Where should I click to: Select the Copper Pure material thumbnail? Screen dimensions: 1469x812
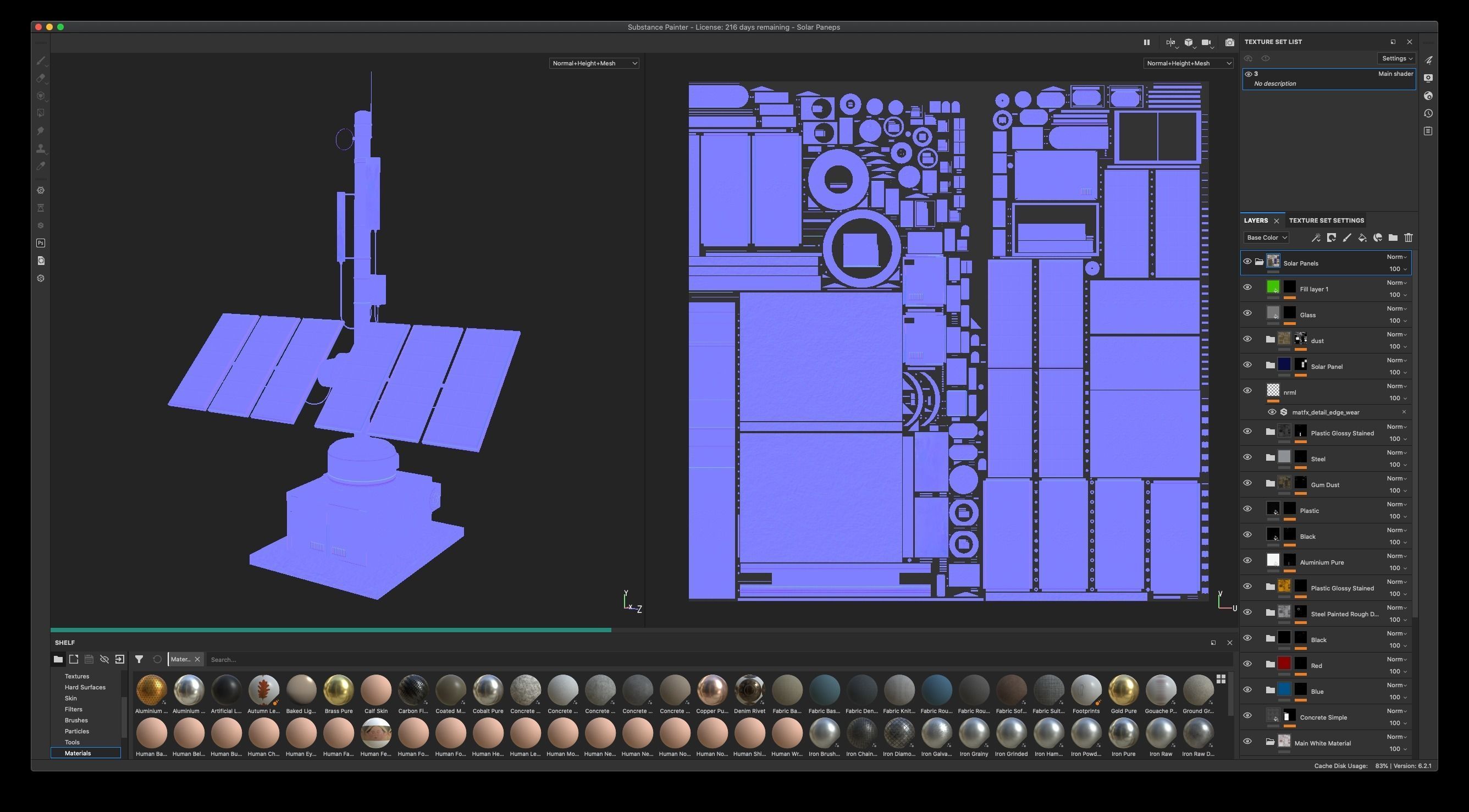(713, 689)
